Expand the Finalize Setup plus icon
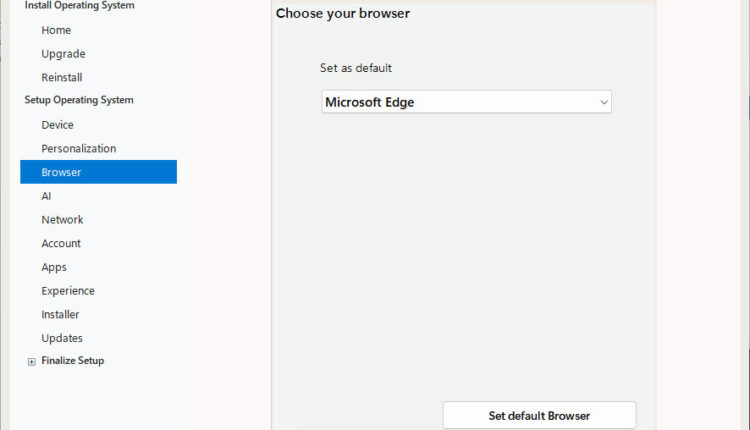Image resolution: width=750 pixels, height=430 pixels. point(32,361)
